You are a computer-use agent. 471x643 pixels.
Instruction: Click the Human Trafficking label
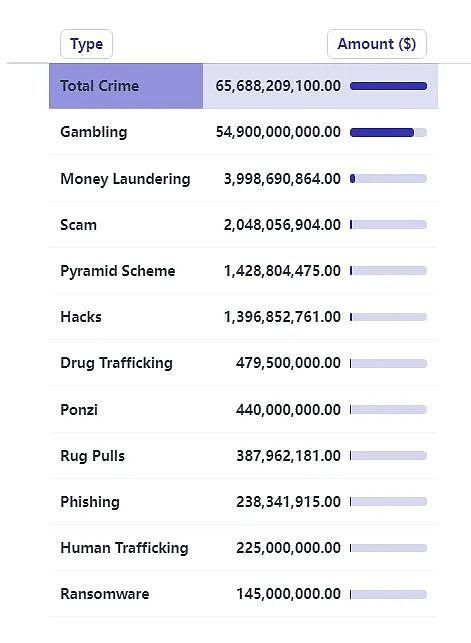[x=124, y=548]
